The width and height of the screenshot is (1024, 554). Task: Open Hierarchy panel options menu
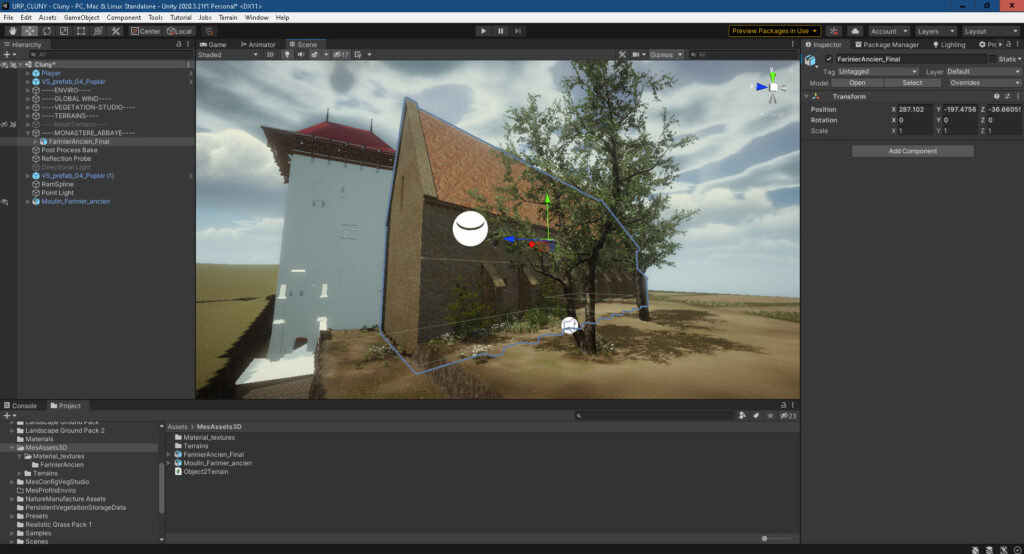(x=188, y=44)
